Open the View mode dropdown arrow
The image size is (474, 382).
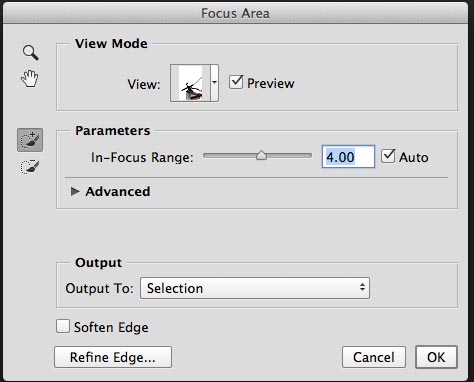coord(214,83)
